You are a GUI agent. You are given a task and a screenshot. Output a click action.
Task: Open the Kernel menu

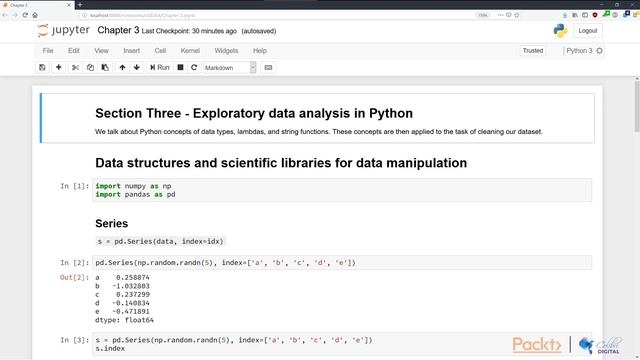(190, 51)
